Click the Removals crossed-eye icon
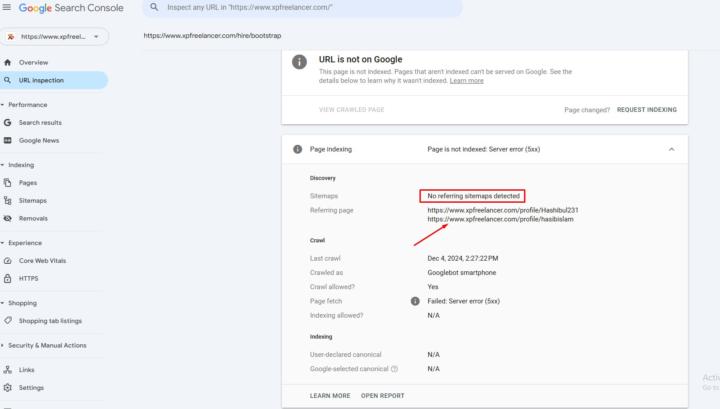This screenshot has width=720, height=409. point(7,219)
